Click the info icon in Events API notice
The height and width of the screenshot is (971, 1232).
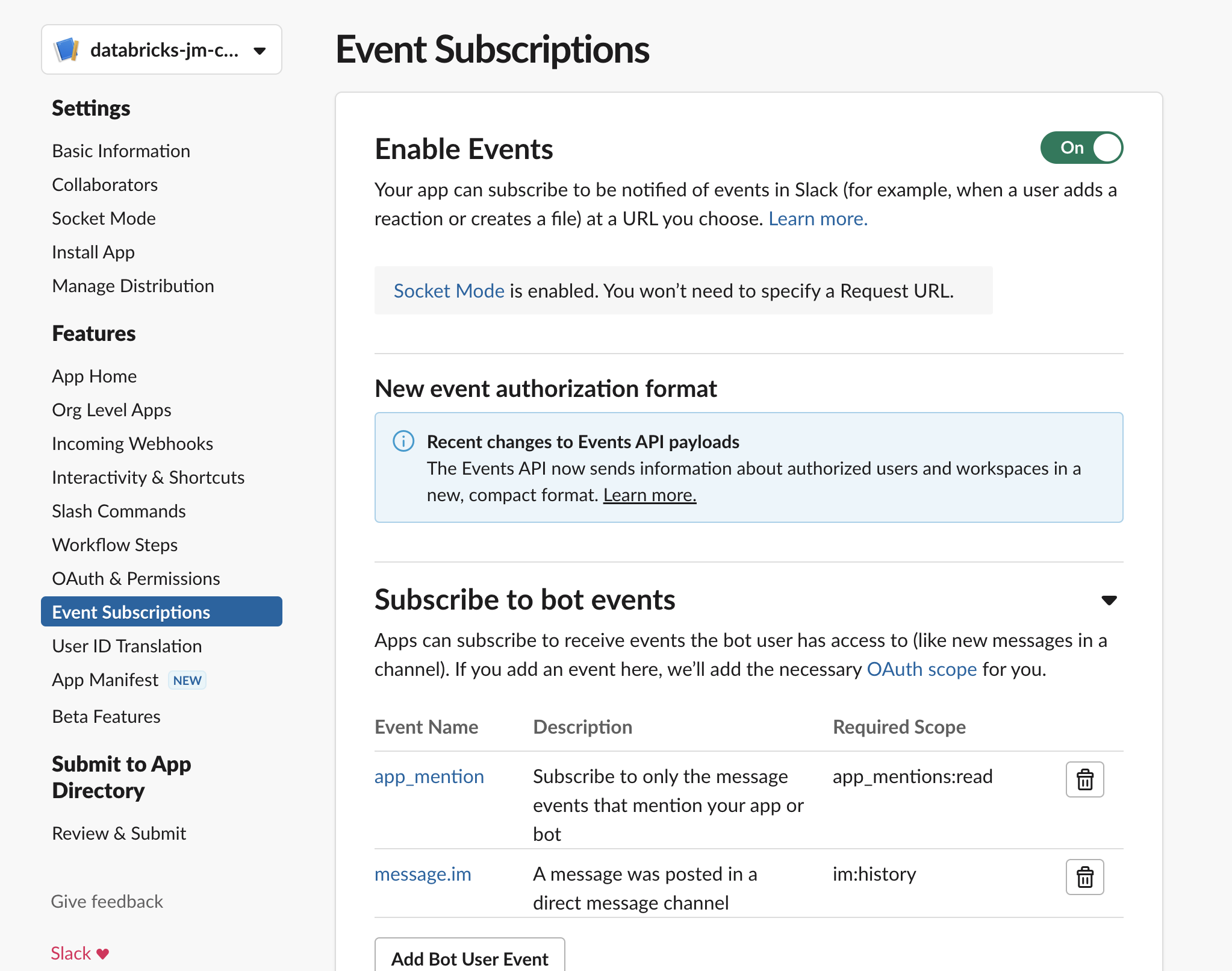coord(403,441)
